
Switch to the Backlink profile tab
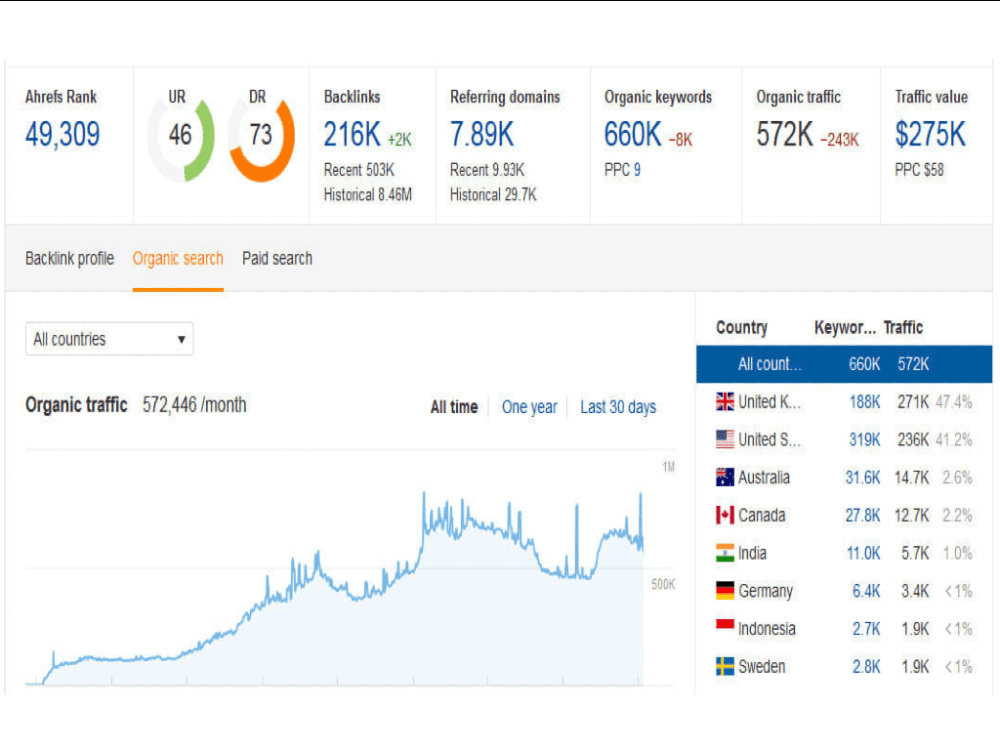click(x=70, y=258)
